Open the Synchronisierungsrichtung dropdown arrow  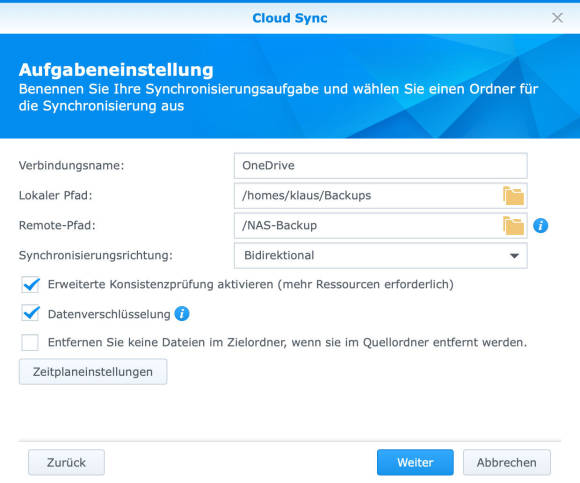(x=514, y=256)
